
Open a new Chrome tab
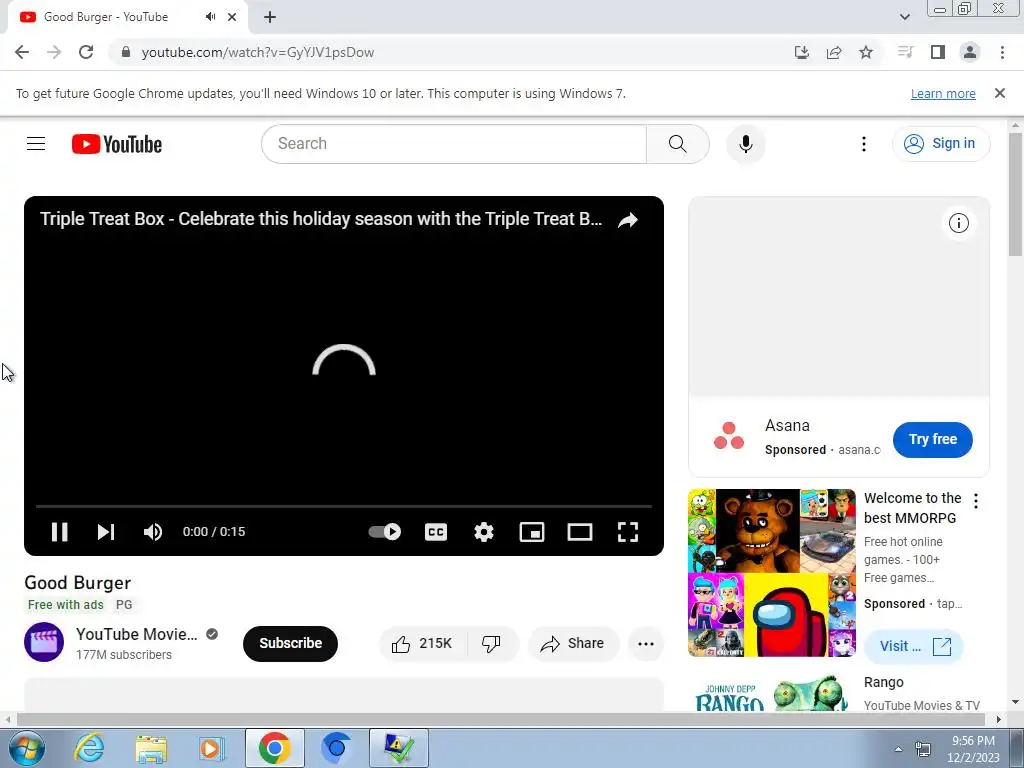click(x=270, y=17)
